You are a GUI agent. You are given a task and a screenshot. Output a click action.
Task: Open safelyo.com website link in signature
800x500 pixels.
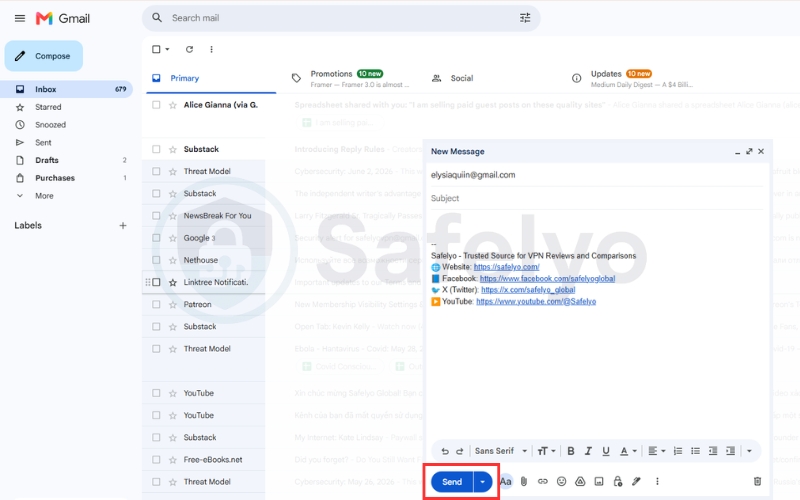(x=506, y=267)
